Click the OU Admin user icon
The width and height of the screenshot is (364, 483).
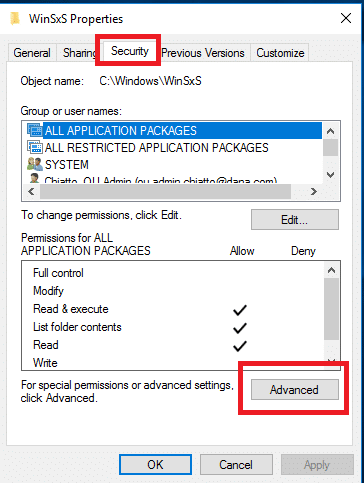35,179
